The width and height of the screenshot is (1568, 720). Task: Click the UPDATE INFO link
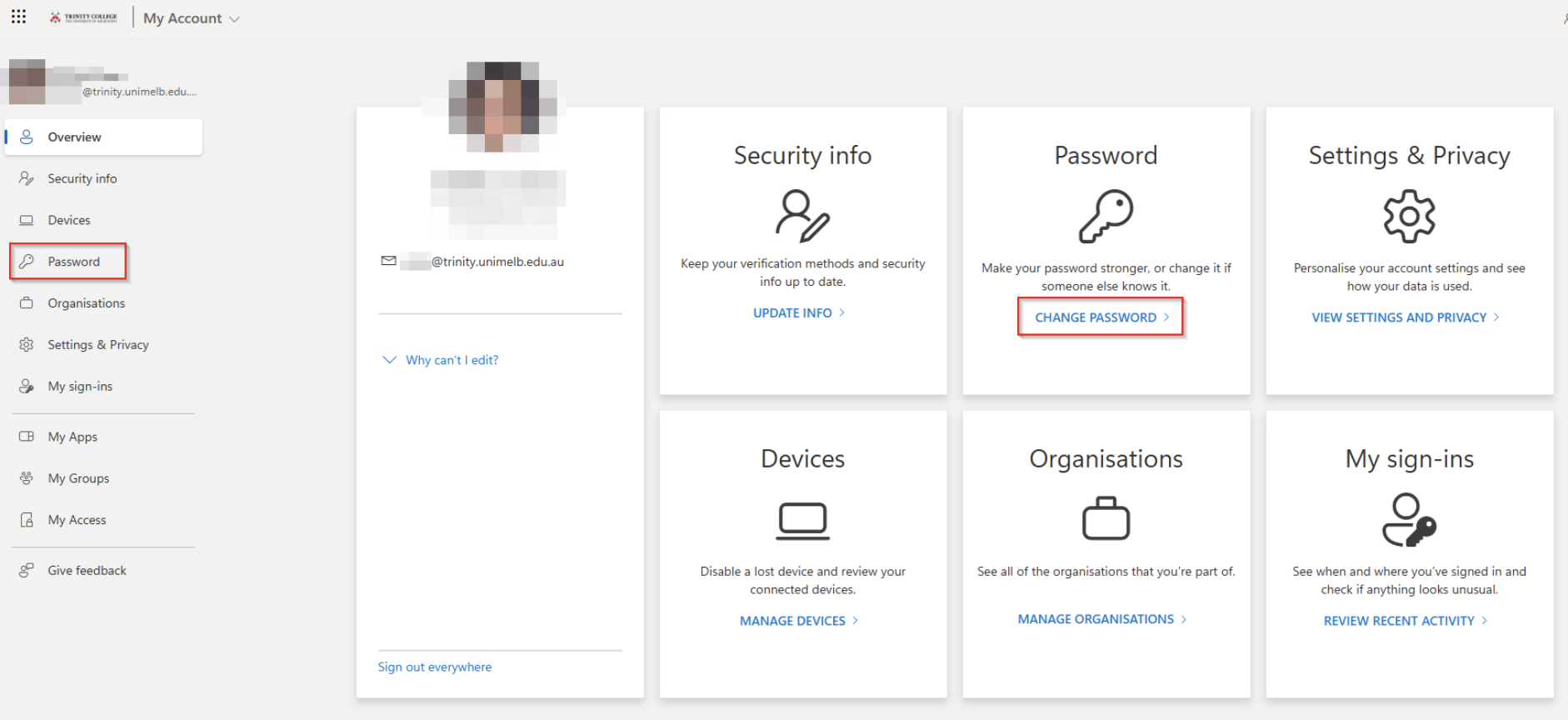[792, 312]
